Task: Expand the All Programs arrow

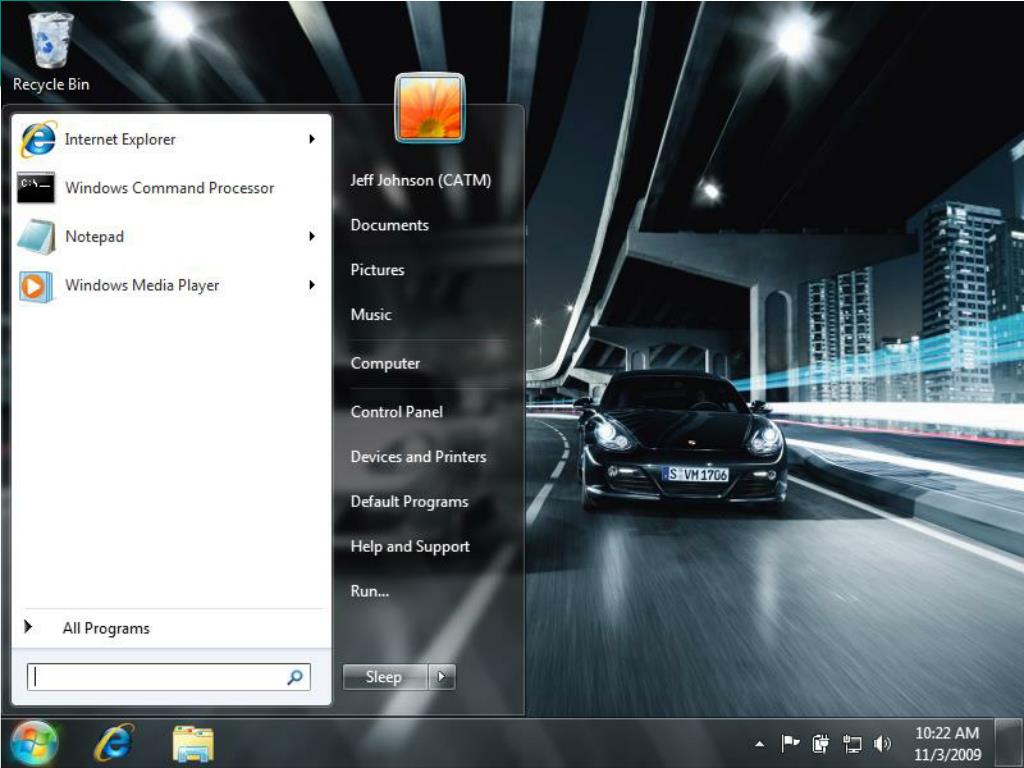Action: 28,627
